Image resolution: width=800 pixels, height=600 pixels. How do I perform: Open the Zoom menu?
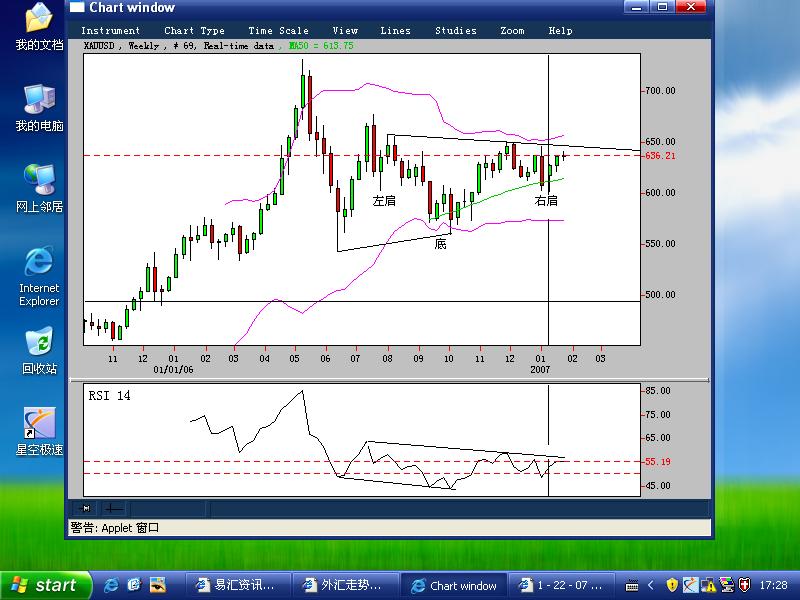[x=512, y=31]
